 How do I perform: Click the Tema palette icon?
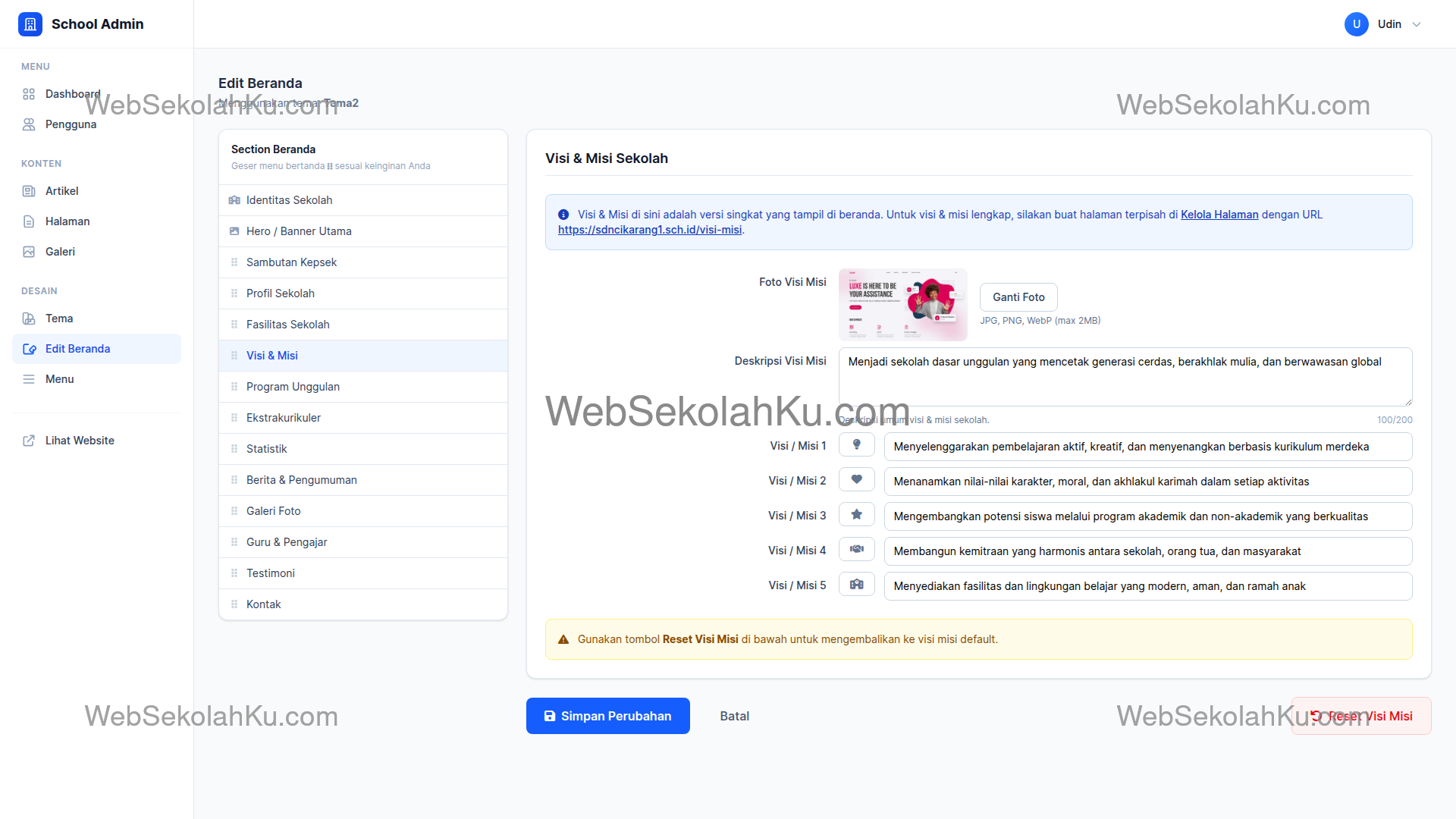pos(29,318)
